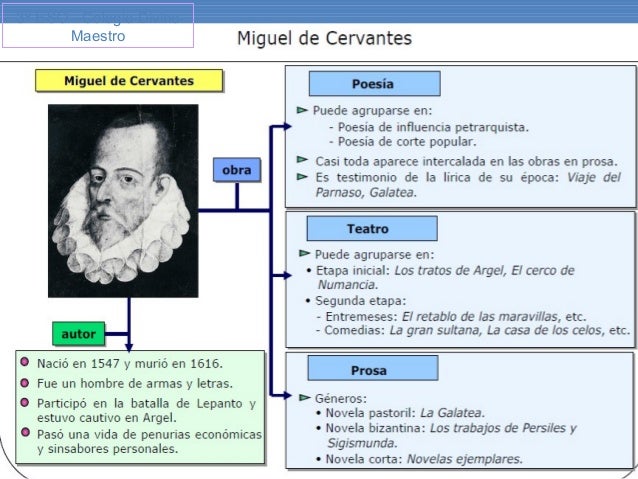Select the 'Teatro' heading box

[x=372, y=228]
